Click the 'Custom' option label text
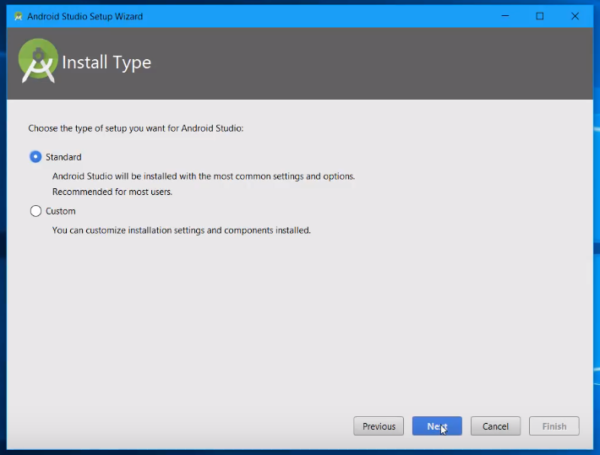 (x=60, y=211)
